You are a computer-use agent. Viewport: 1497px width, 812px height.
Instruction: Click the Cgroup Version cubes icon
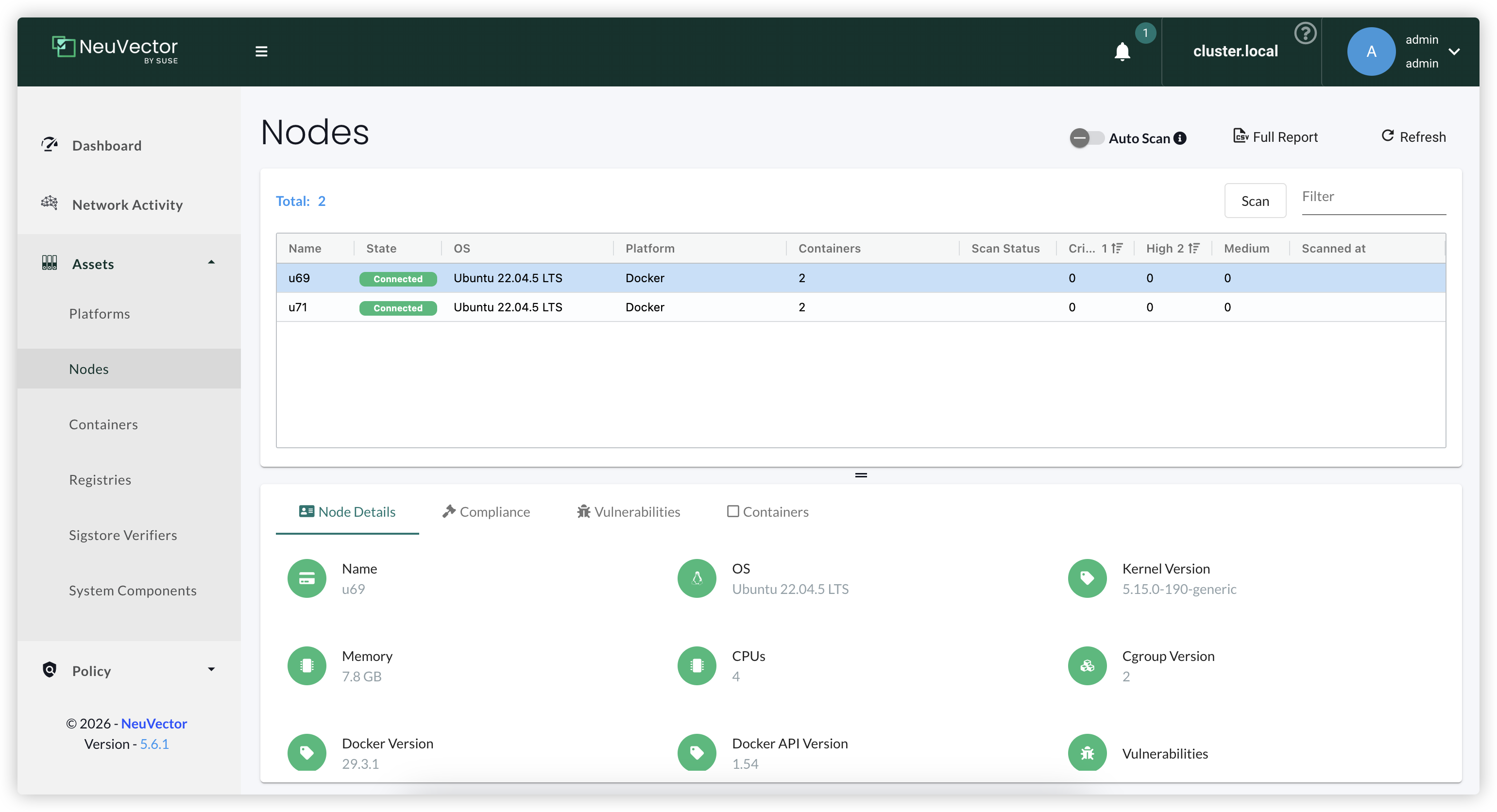click(x=1088, y=666)
